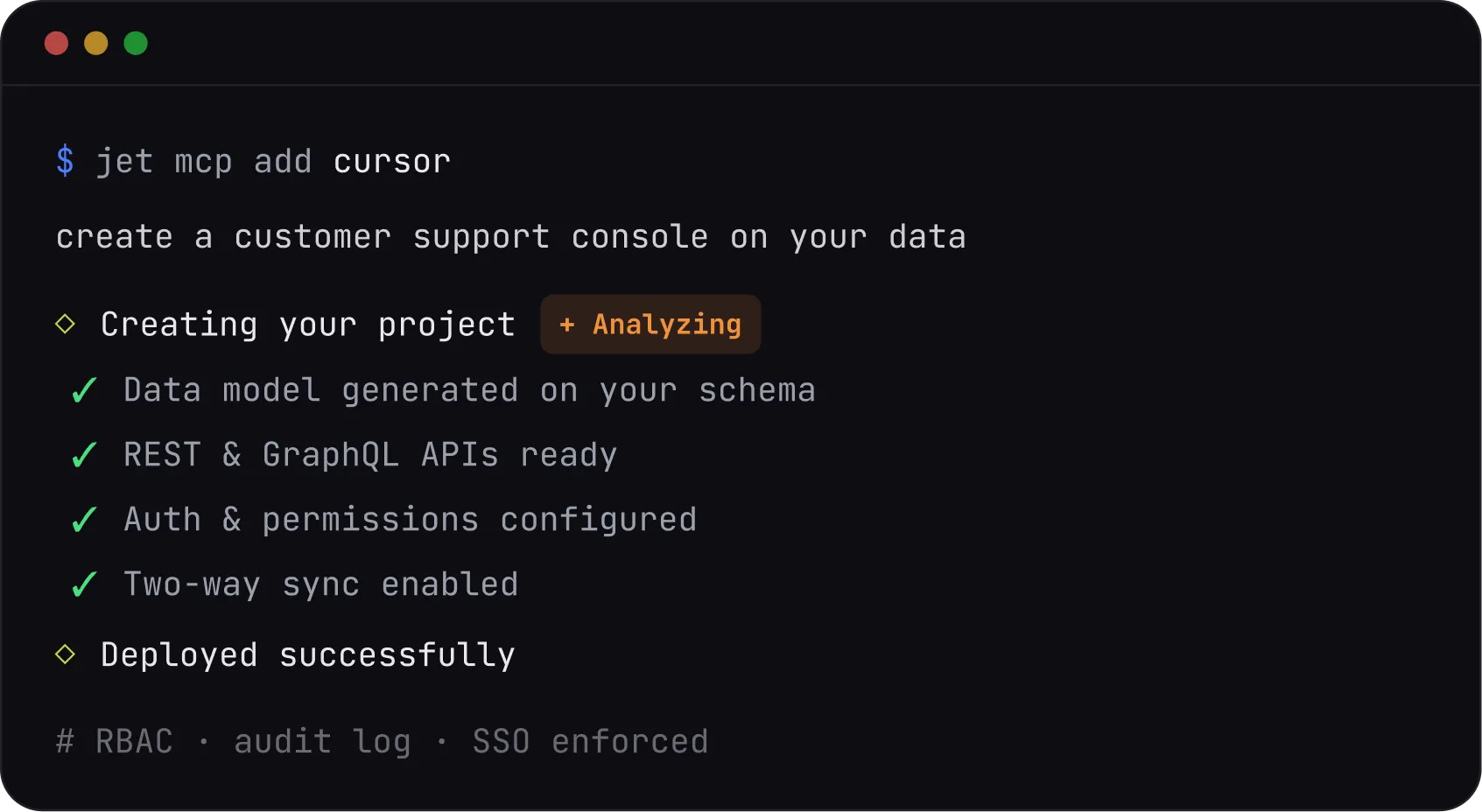Click the green maximize window dot
Screen dimensions: 1482x812
[136, 43]
